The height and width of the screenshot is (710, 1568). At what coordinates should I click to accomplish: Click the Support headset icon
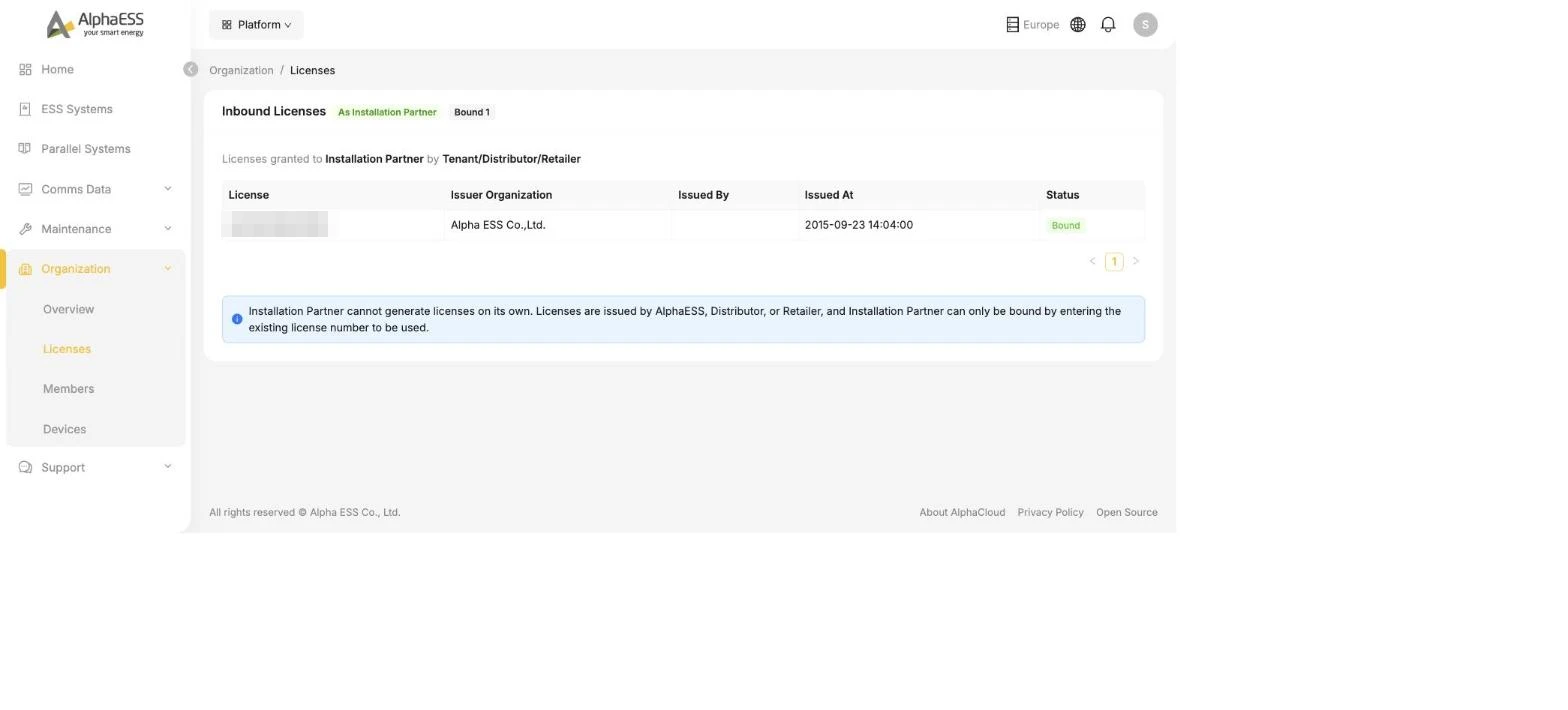pos(25,467)
